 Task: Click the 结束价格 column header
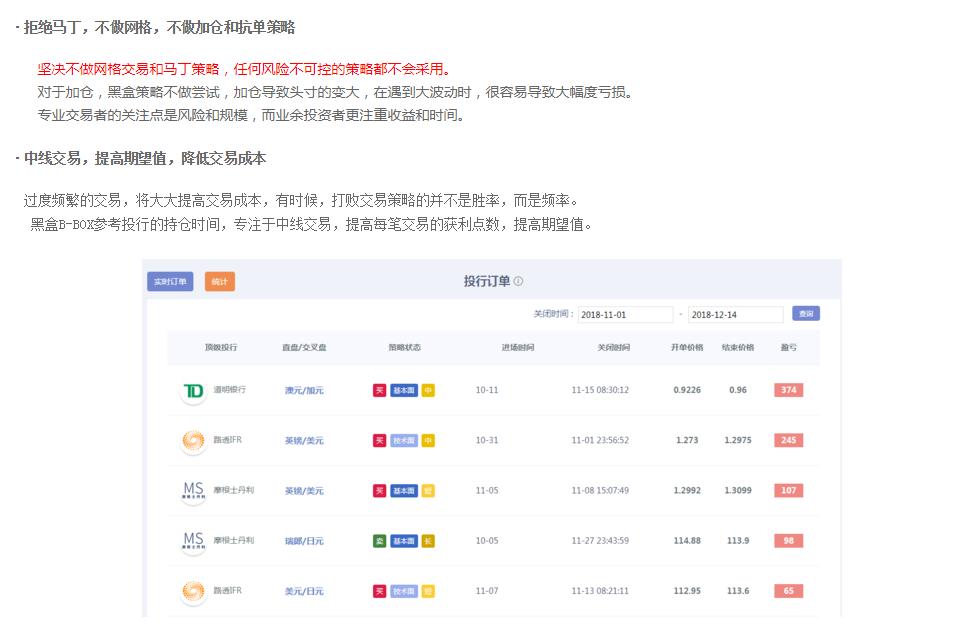(738, 347)
